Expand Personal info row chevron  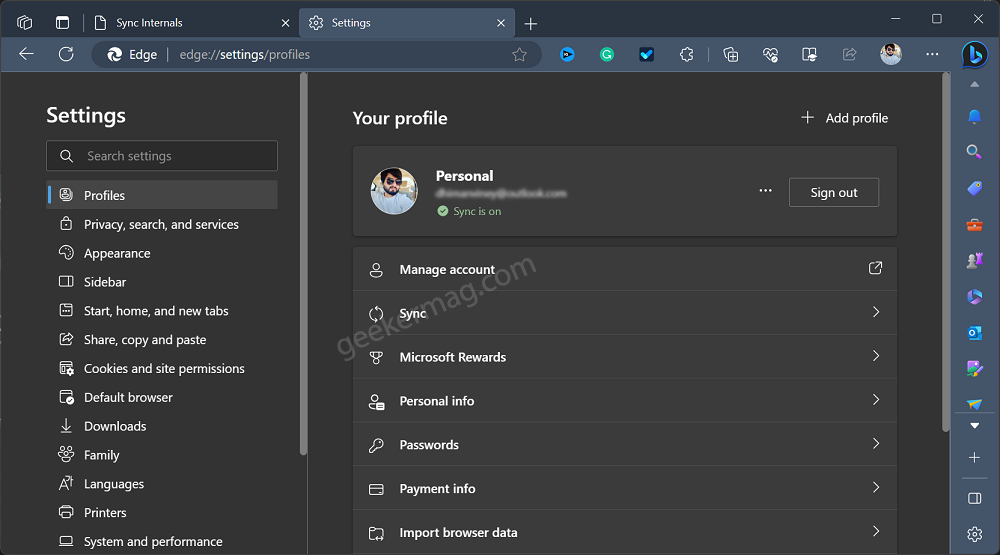[x=876, y=400]
